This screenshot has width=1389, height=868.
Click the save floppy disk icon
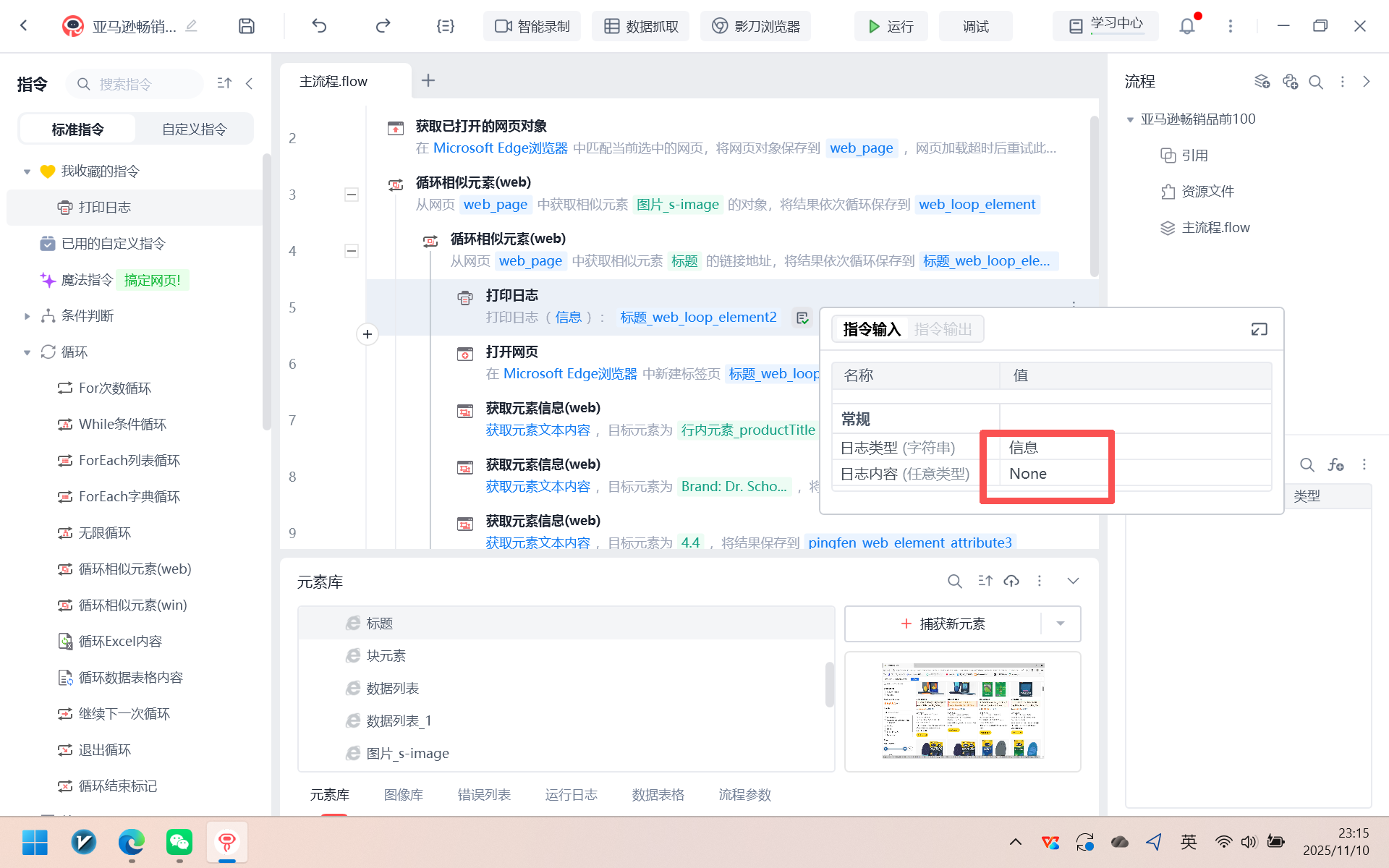[x=247, y=26]
